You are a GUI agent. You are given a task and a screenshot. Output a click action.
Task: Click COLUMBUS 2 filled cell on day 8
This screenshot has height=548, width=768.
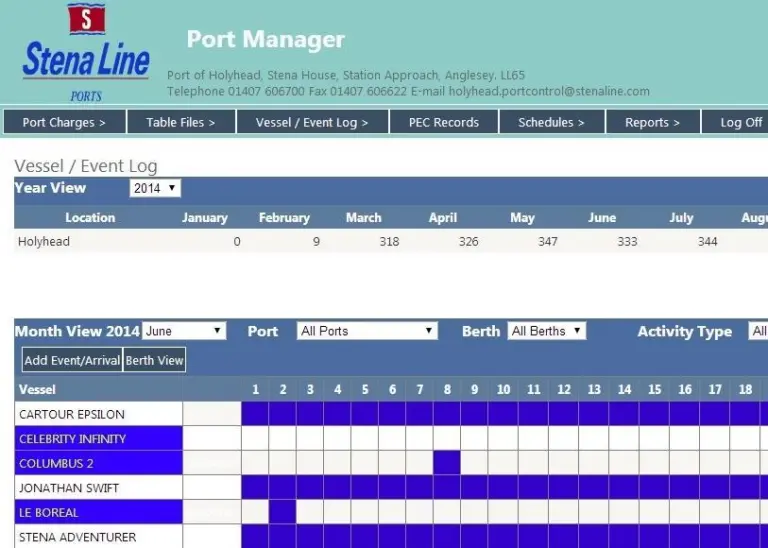point(447,463)
